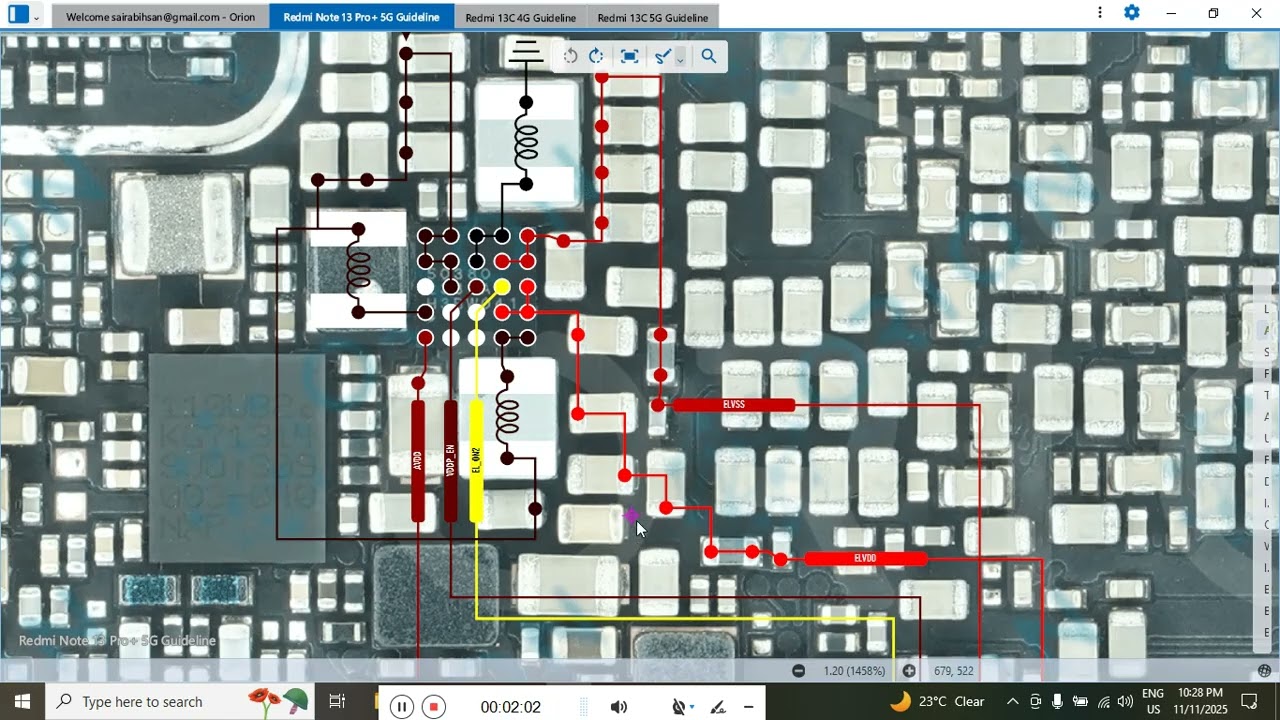Viewport: 1280px width, 720px height.
Task: Select the draw/annotate brush tool
Action: [662, 56]
